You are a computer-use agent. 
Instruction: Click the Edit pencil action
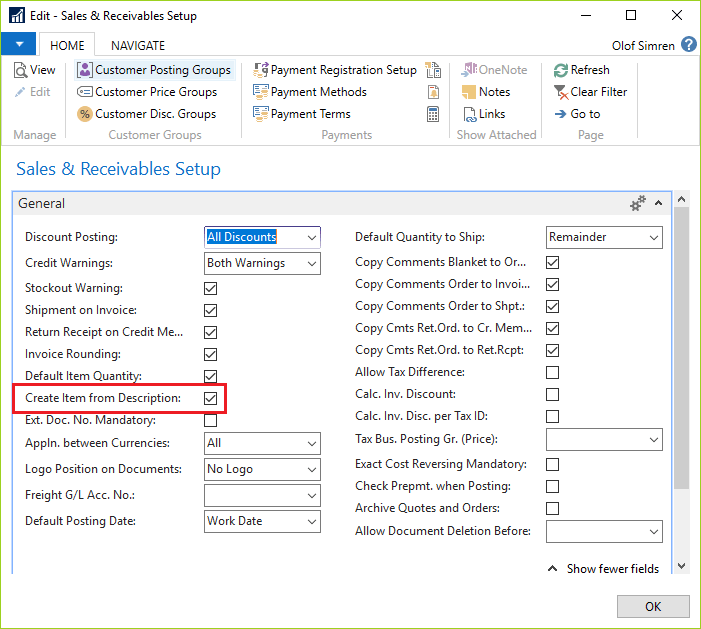coord(33,92)
